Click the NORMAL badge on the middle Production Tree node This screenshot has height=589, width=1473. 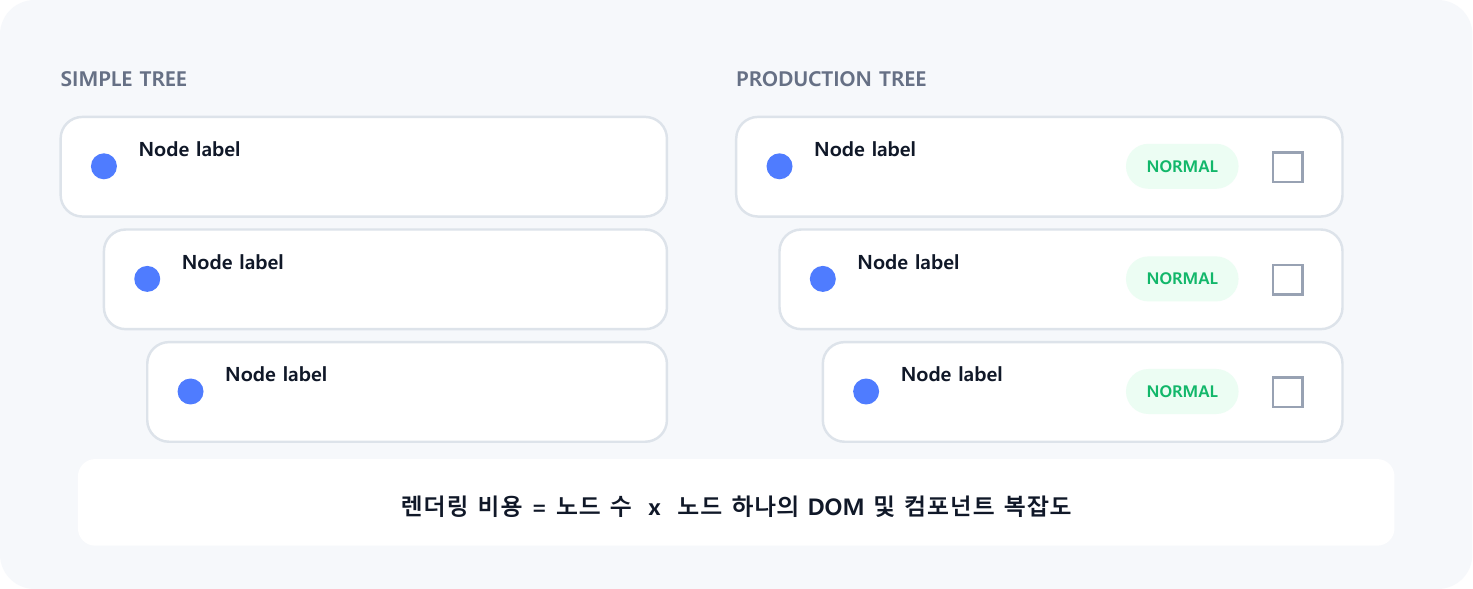coord(1182,279)
